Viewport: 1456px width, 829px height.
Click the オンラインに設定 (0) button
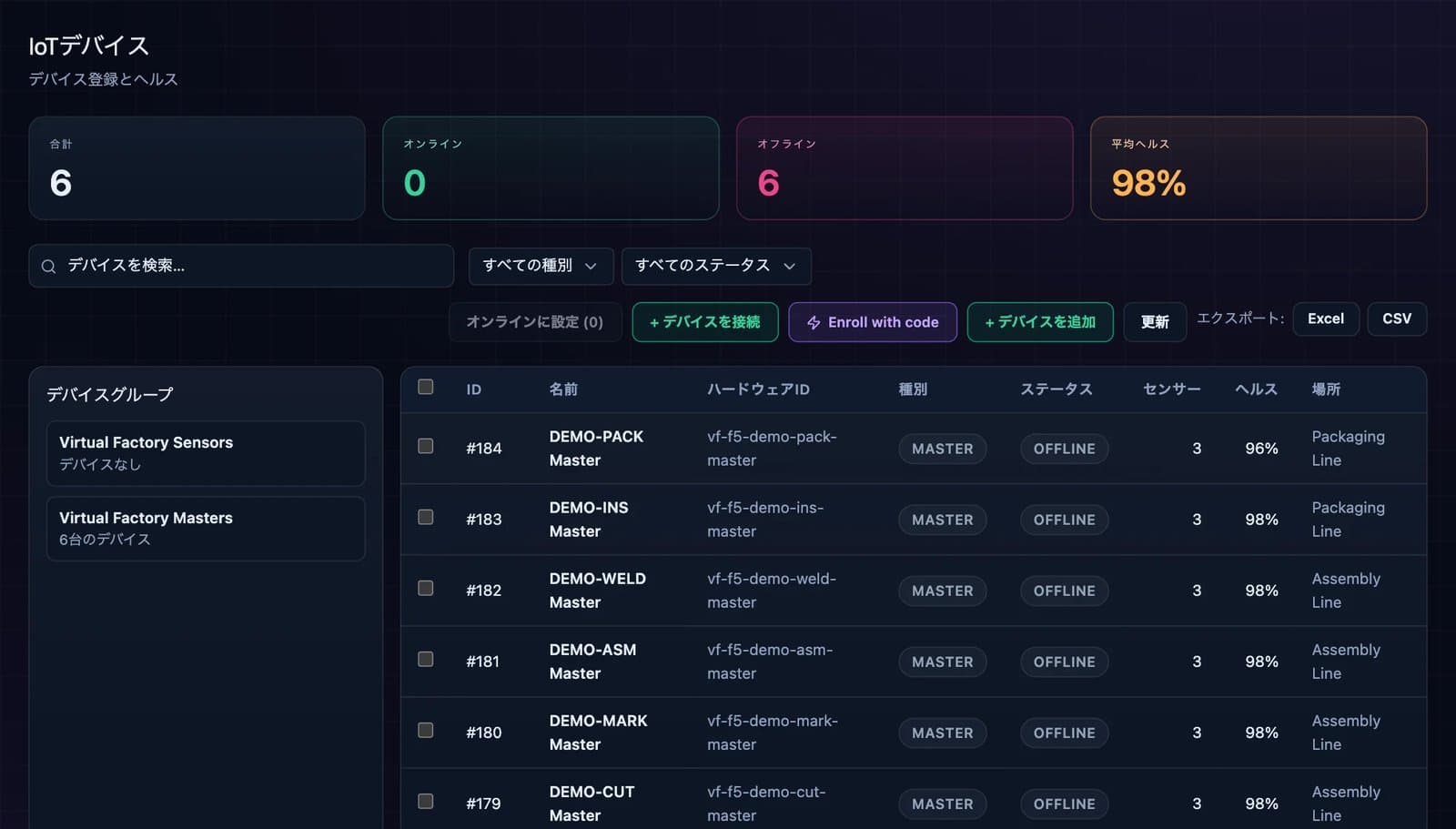[535, 322]
